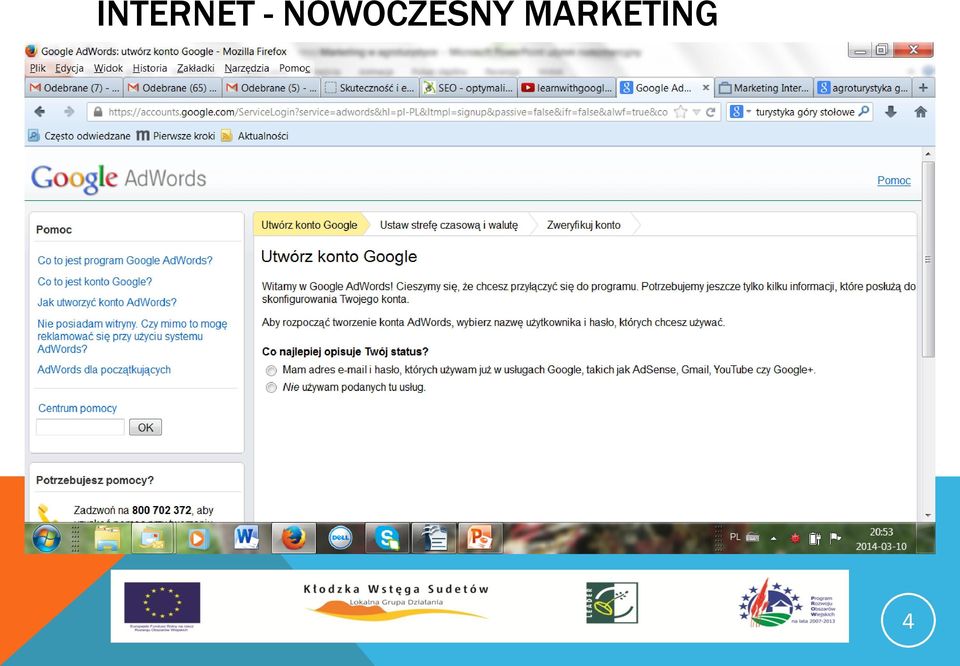This screenshot has width=960, height=666.
Task: Click the PL language indicator in tray
Action: 735,537
